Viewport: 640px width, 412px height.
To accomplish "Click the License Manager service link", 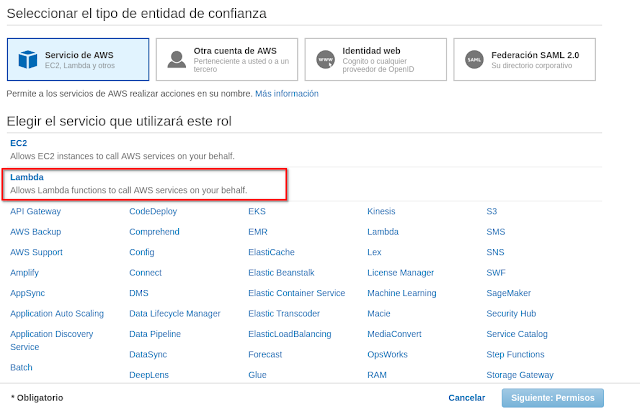I will click(x=400, y=273).
